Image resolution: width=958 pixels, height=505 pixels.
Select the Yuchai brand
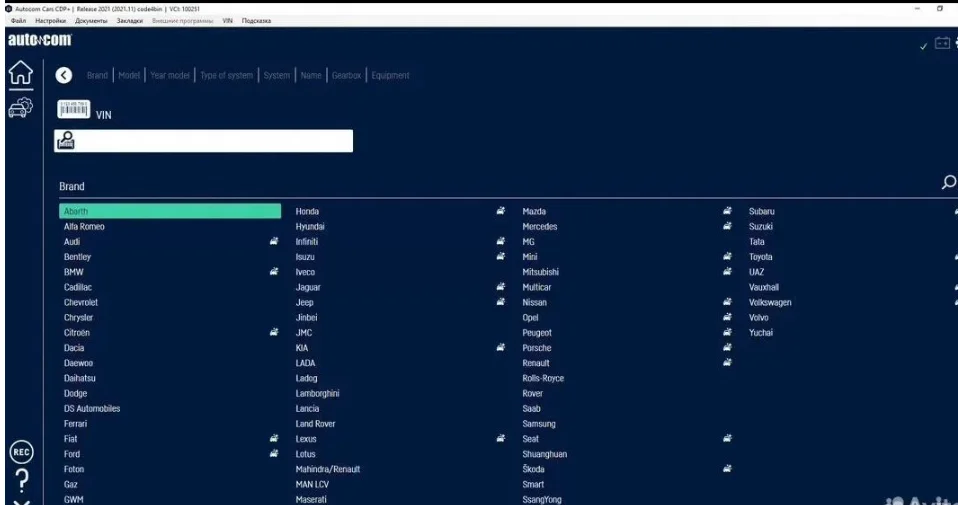(x=761, y=332)
